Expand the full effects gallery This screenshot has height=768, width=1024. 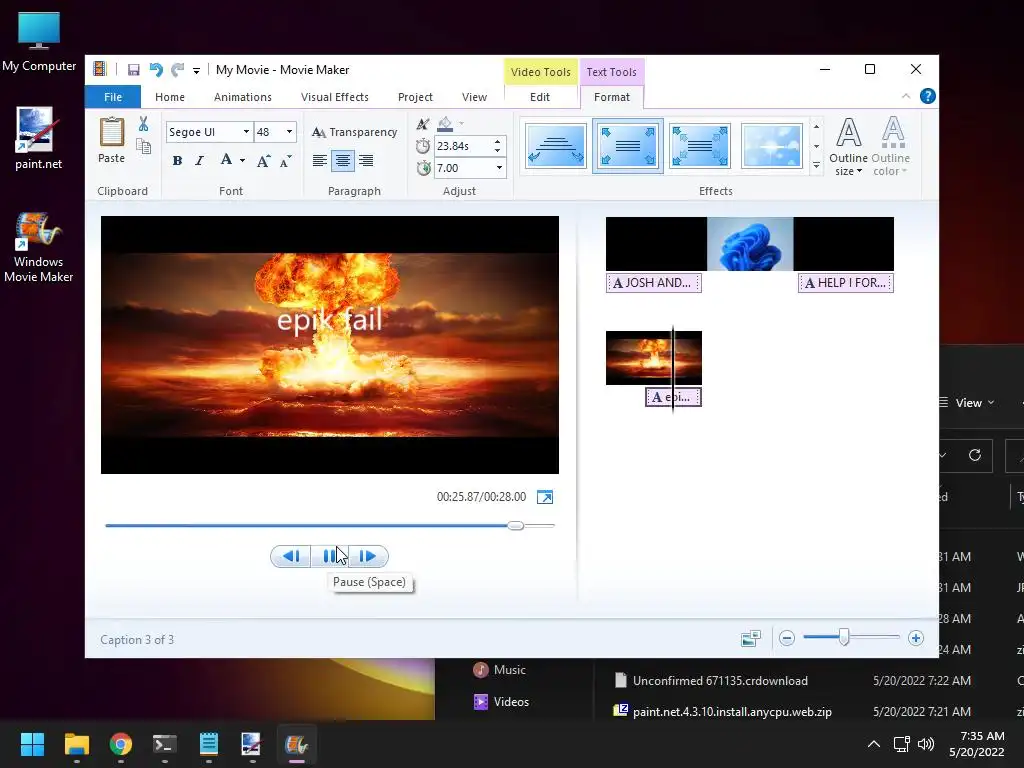click(816, 166)
